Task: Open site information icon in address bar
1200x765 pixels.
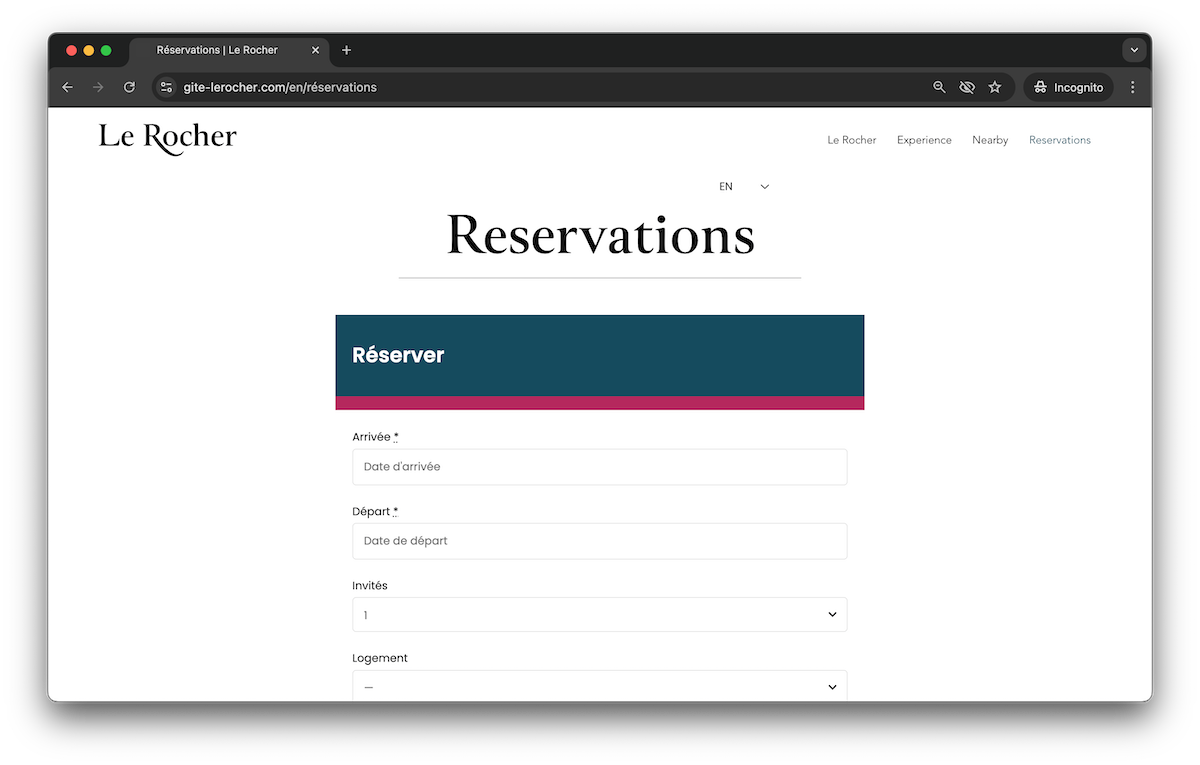Action: tap(167, 87)
